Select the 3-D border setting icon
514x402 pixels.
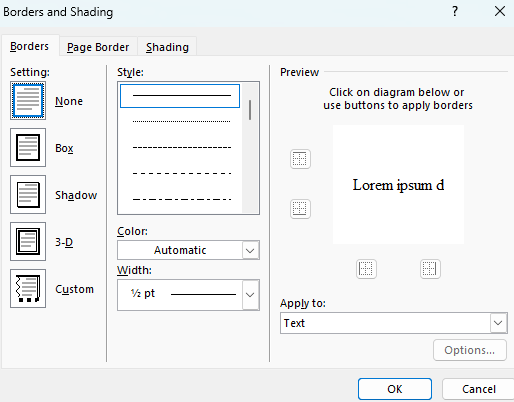coord(28,241)
